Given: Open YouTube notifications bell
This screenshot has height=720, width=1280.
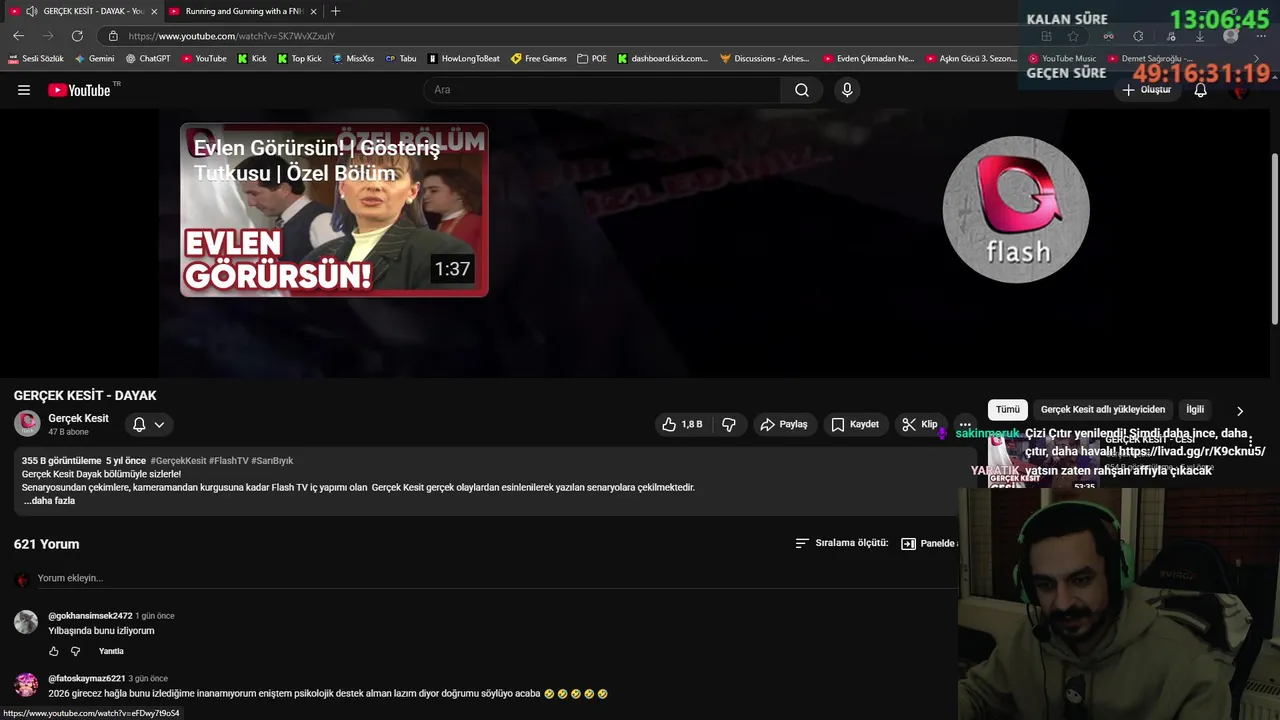Looking at the screenshot, I should pyautogui.click(x=1201, y=90).
